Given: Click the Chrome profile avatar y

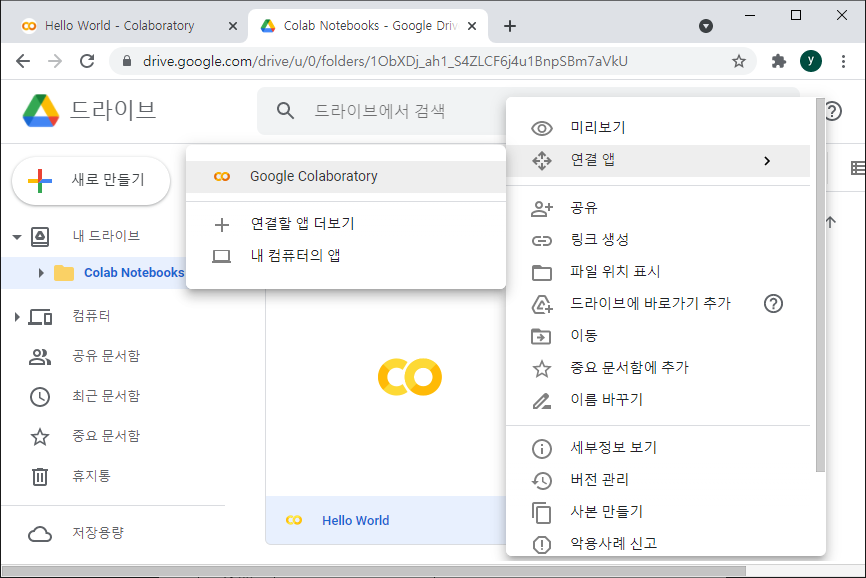Looking at the screenshot, I should point(810,61).
